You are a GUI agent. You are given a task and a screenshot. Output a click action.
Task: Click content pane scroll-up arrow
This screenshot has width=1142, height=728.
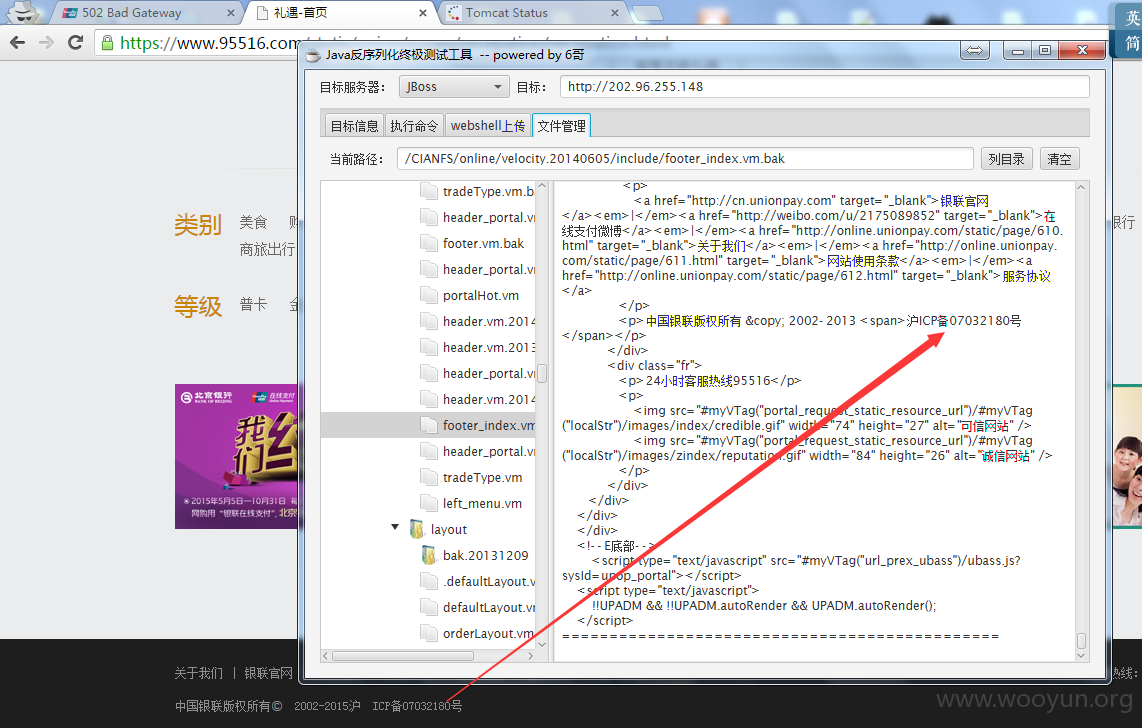click(1081, 187)
